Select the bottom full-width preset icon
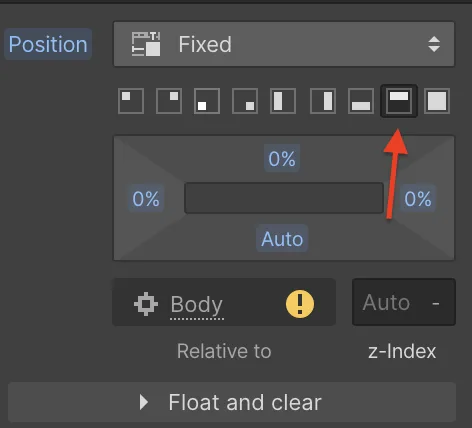Screen dimensions: 472x428 [361, 101]
